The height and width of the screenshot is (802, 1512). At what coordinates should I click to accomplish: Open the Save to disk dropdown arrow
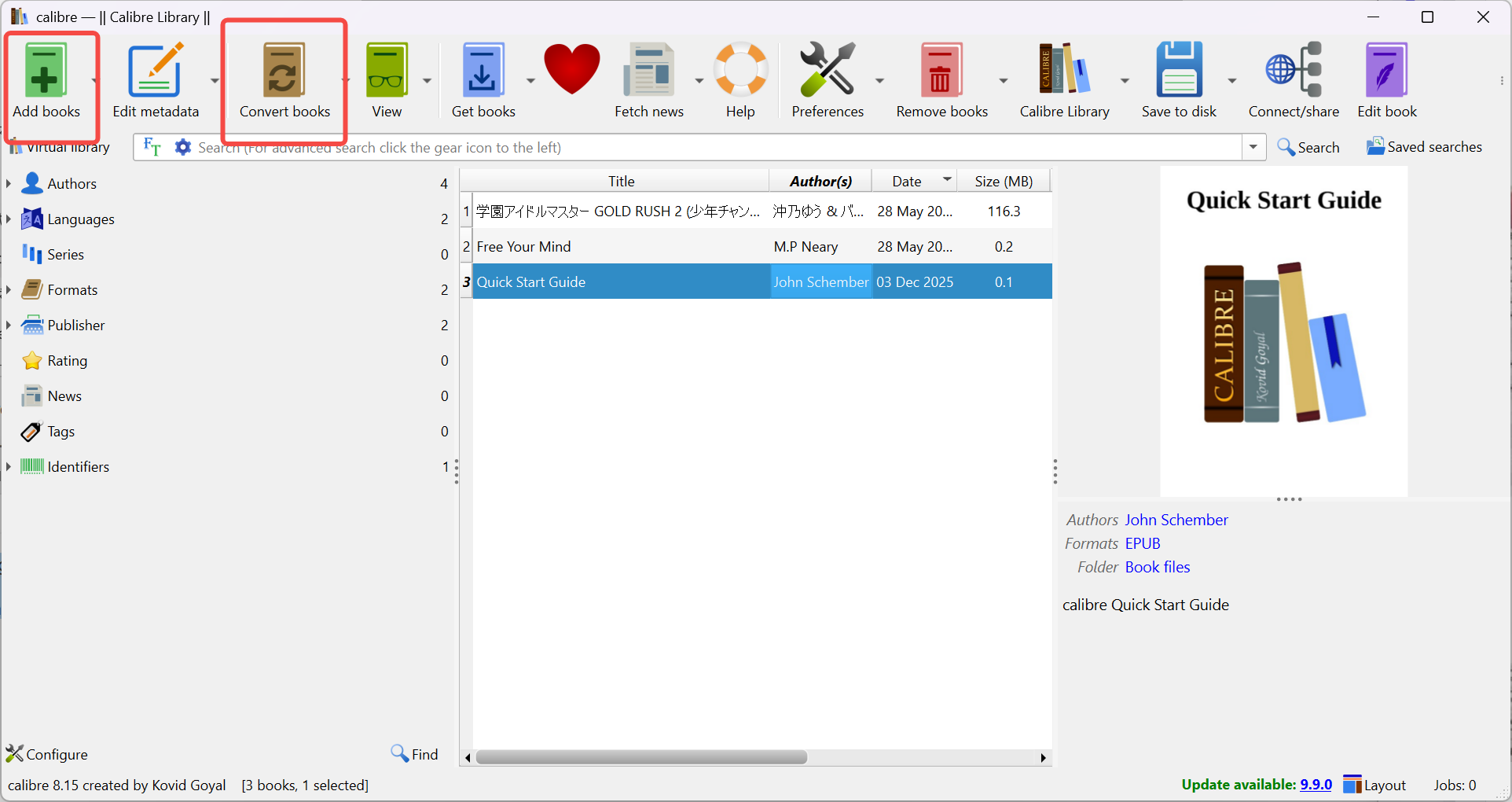[x=1231, y=80]
